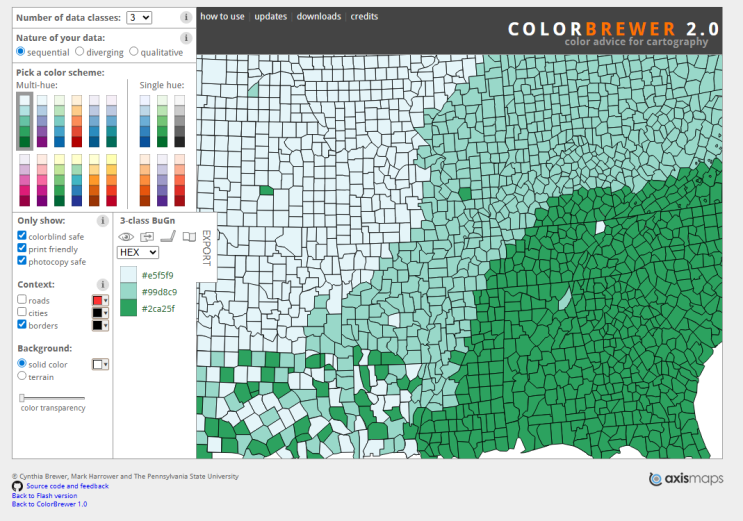743x521 pixels.
Task: Select the yellow-orange-red YlOrRd ramp
Action: pyautogui.click(x=111, y=180)
